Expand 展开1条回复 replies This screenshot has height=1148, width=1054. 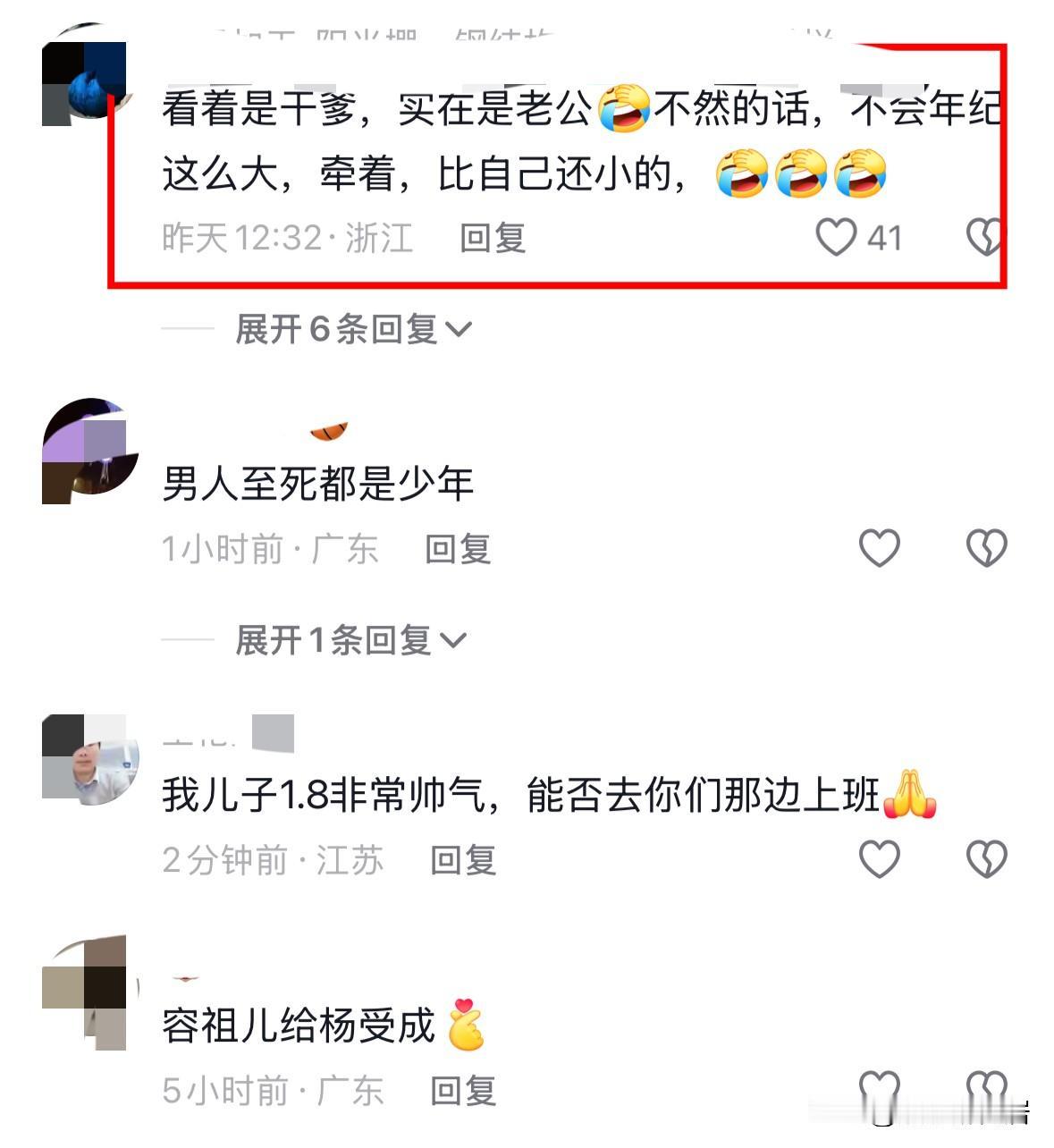click(x=350, y=640)
